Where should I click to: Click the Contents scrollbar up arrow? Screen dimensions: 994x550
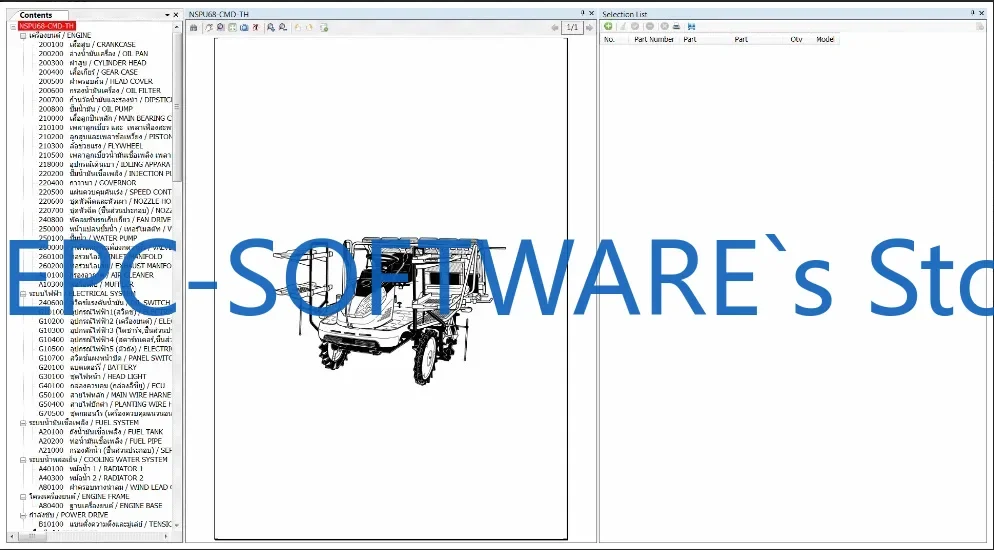click(178, 27)
